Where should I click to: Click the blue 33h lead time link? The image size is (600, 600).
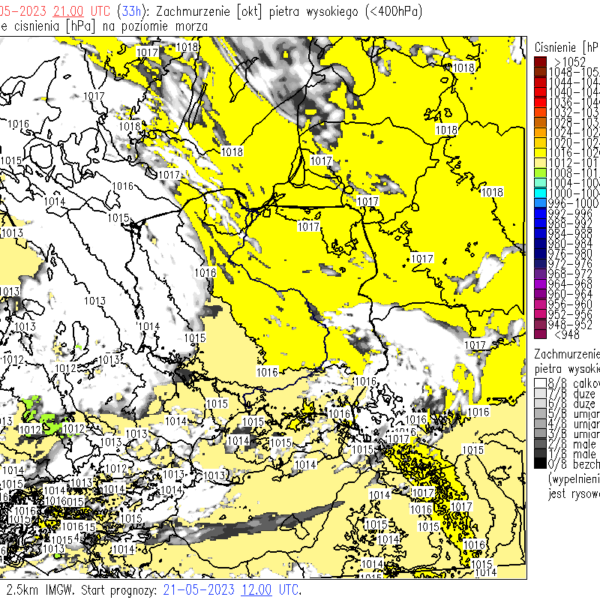pyautogui.click(x=131, y=11)
